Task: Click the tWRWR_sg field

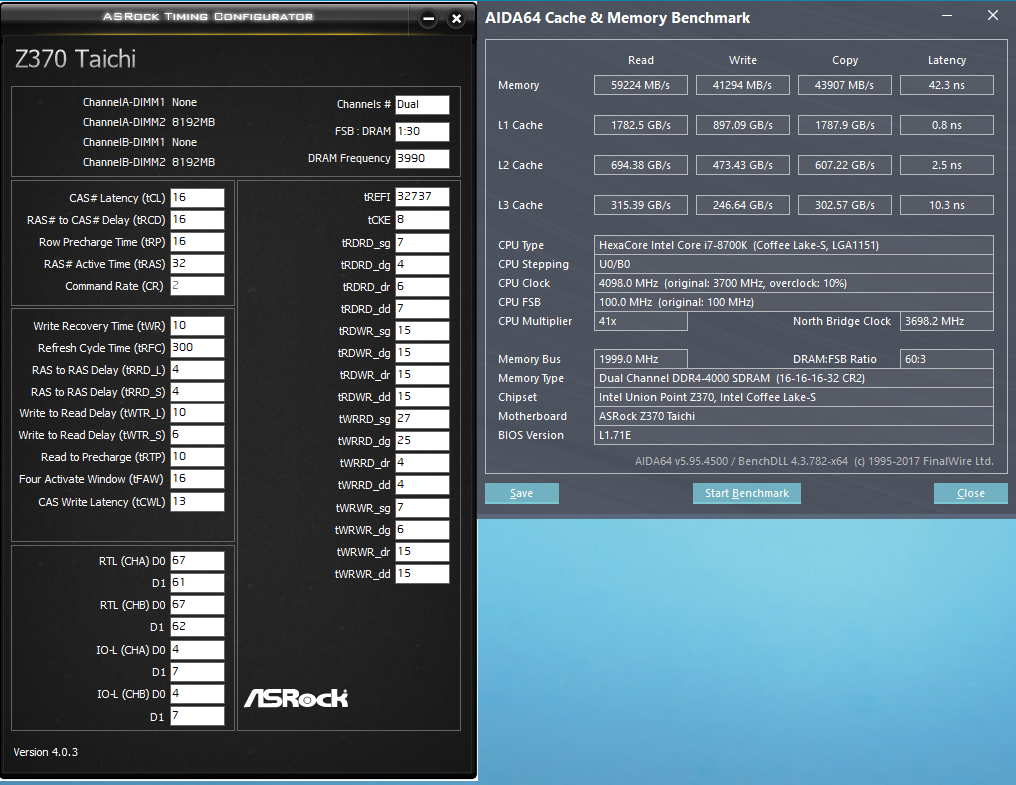Action: [422, 508]
